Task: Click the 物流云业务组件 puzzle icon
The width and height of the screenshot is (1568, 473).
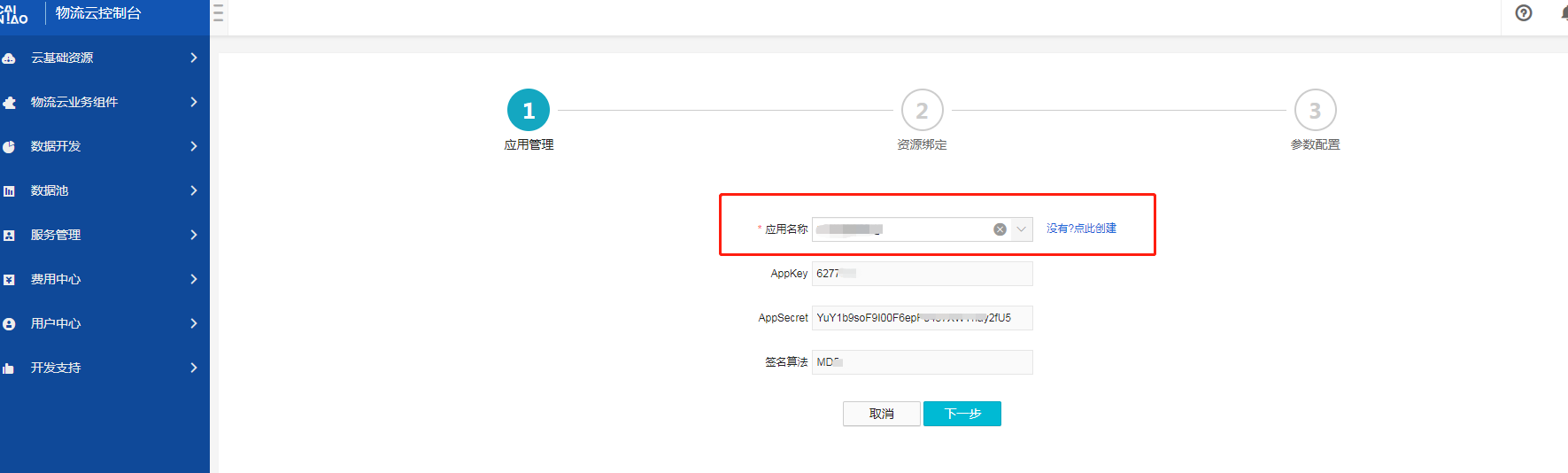Action: pyautogui.click(x=9, y=103)
